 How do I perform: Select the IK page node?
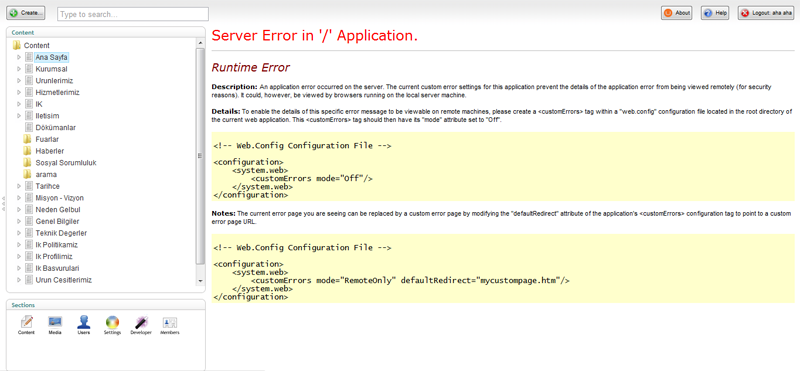(39, 104)
